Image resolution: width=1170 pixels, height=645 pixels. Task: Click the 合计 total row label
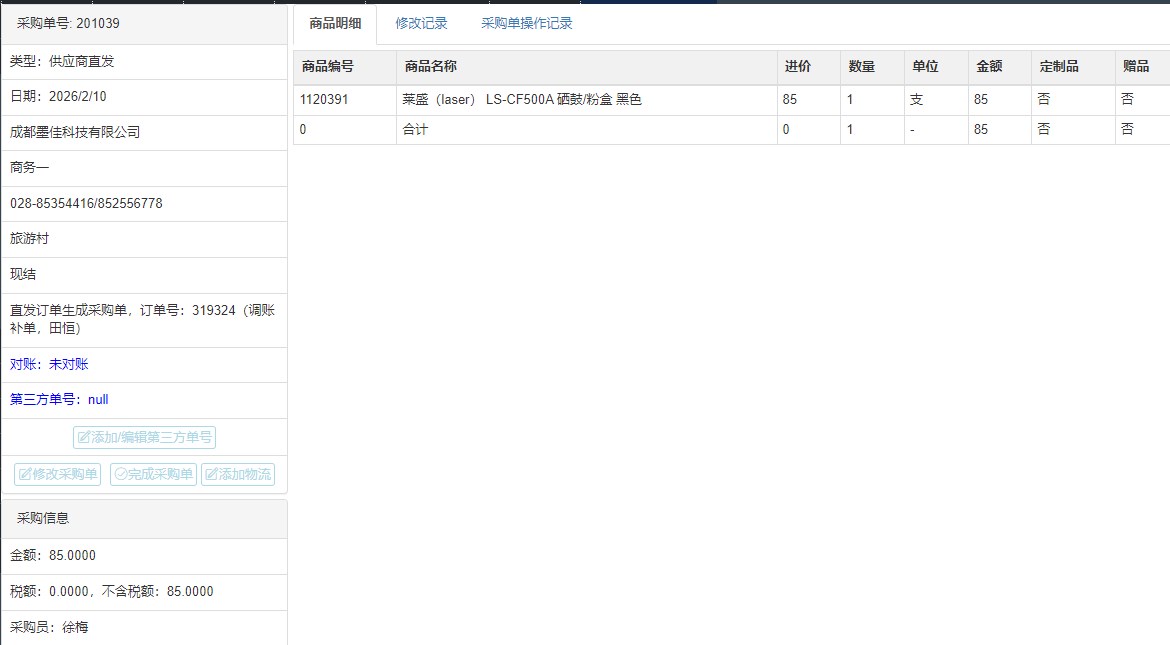pyautogui.click(x=414, y=129)
